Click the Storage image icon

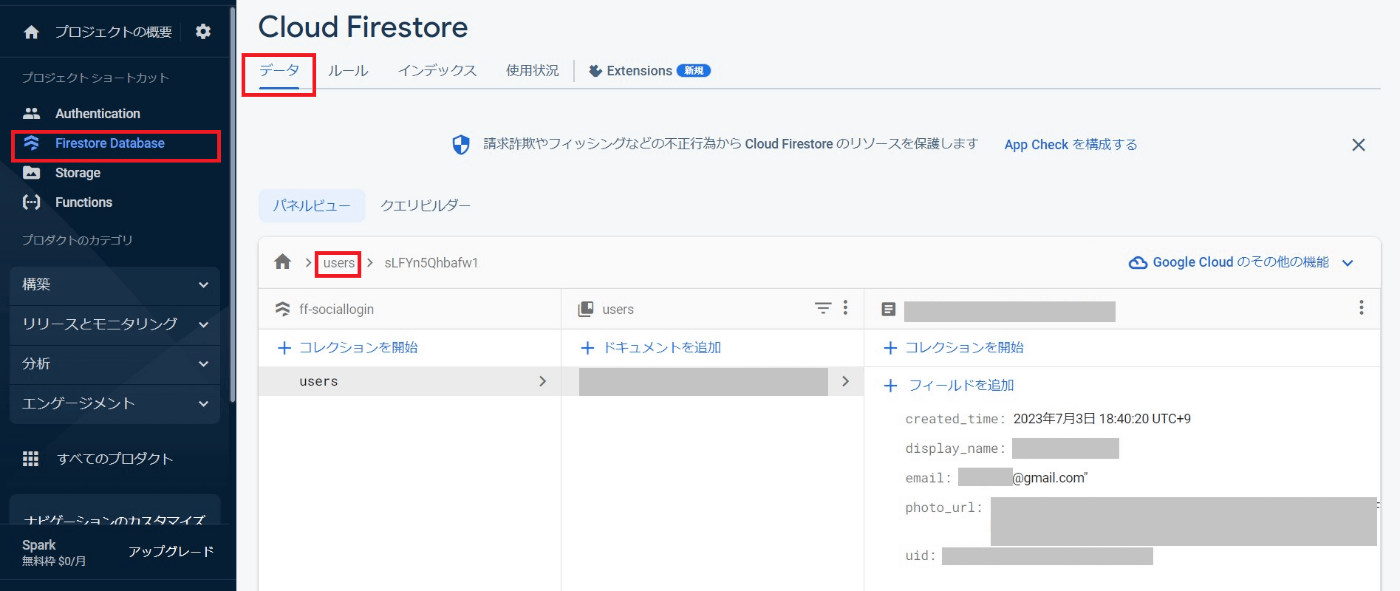click(32, 173)
